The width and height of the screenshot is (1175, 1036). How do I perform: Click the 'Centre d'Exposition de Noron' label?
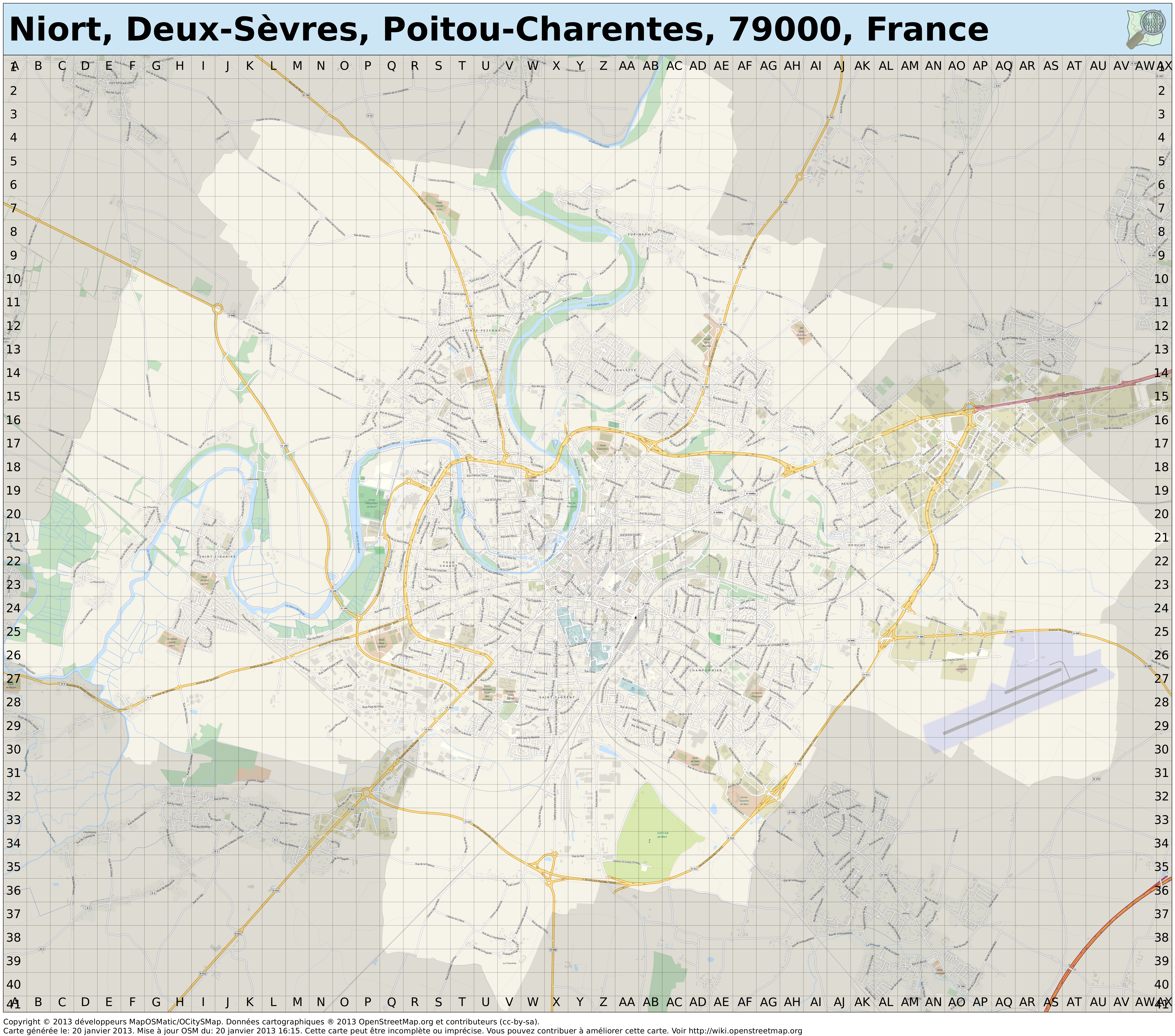(x=372, y=503)
